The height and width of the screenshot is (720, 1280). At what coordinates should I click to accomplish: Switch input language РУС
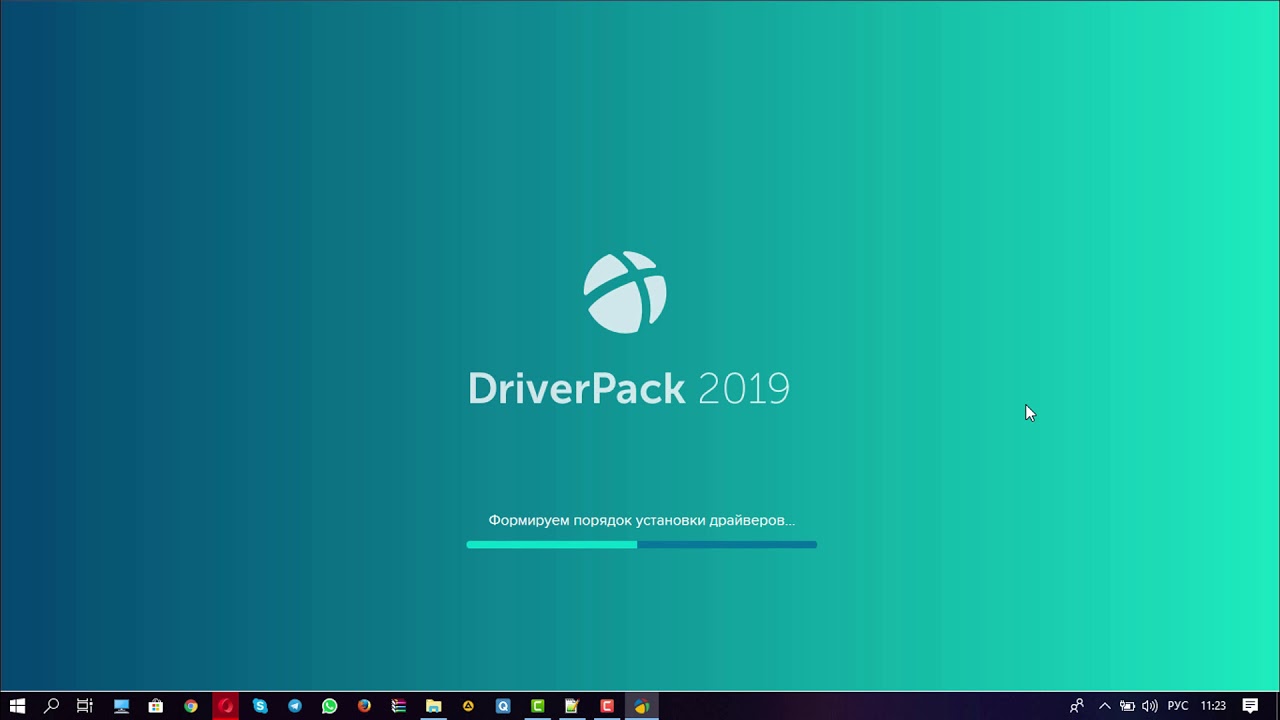pyautogui.click(x=1178, y=706)
